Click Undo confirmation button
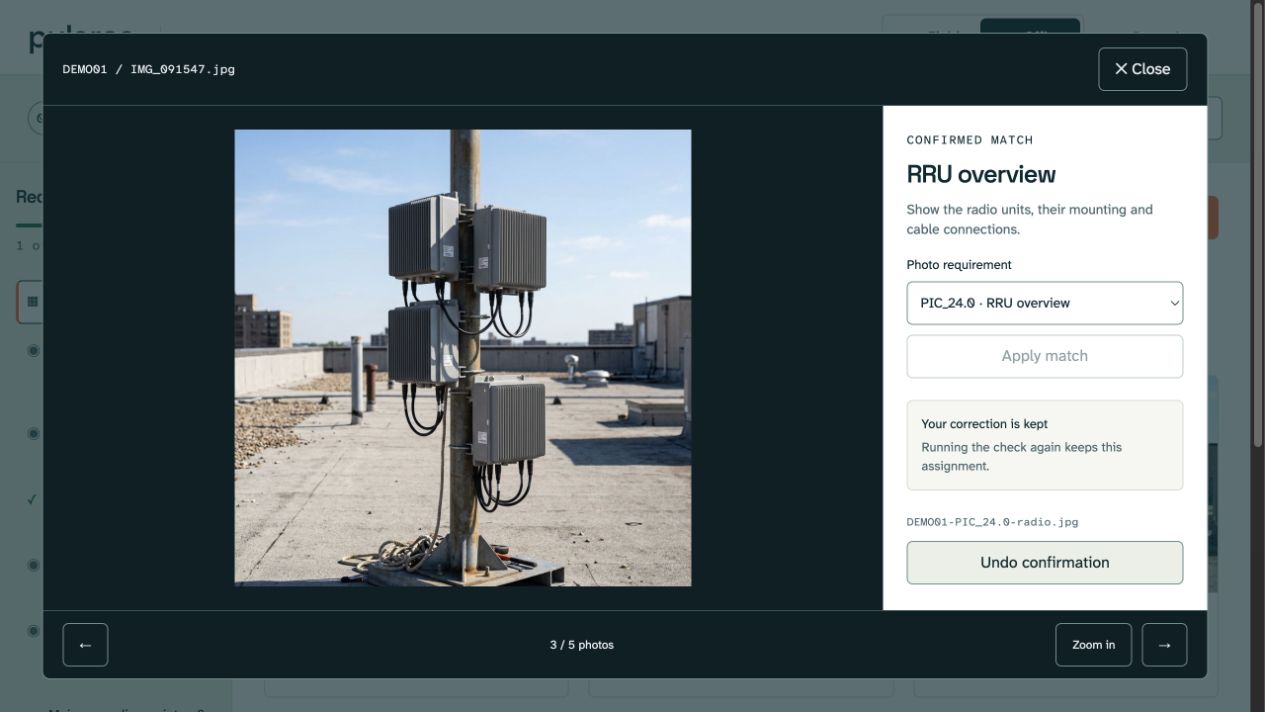 coord(1044,563)
